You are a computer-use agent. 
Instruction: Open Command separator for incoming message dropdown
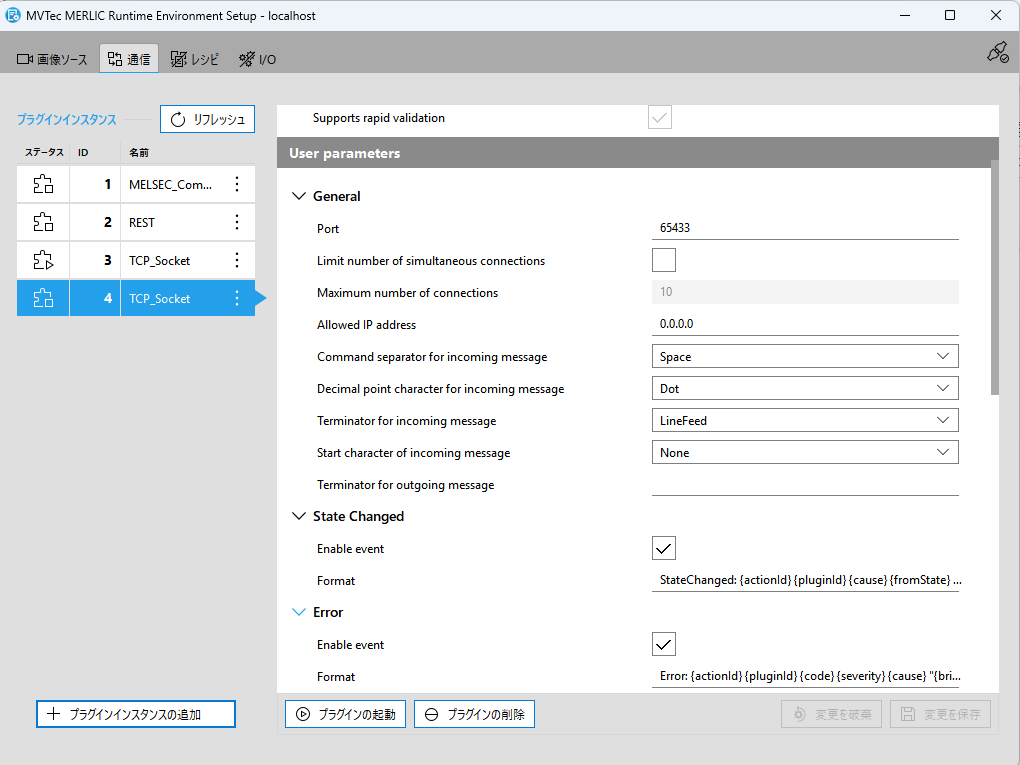pyautogui.click(x=805, y=356)
